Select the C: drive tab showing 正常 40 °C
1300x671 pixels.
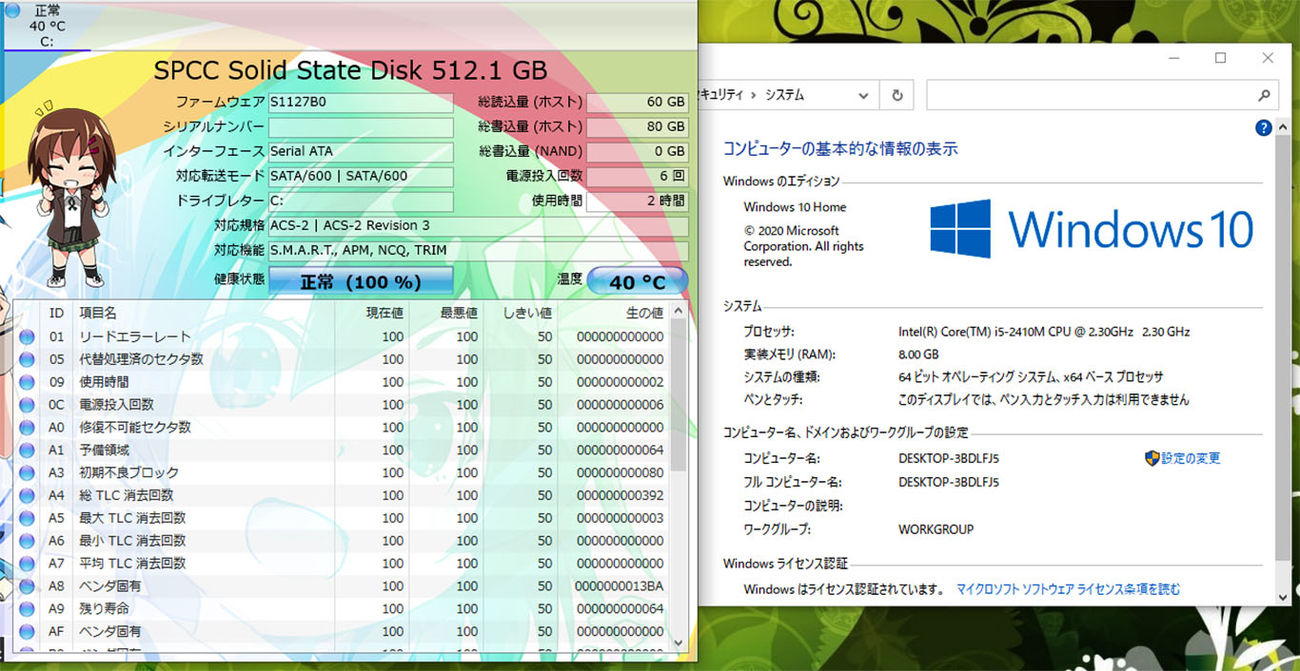coord(47,26)
